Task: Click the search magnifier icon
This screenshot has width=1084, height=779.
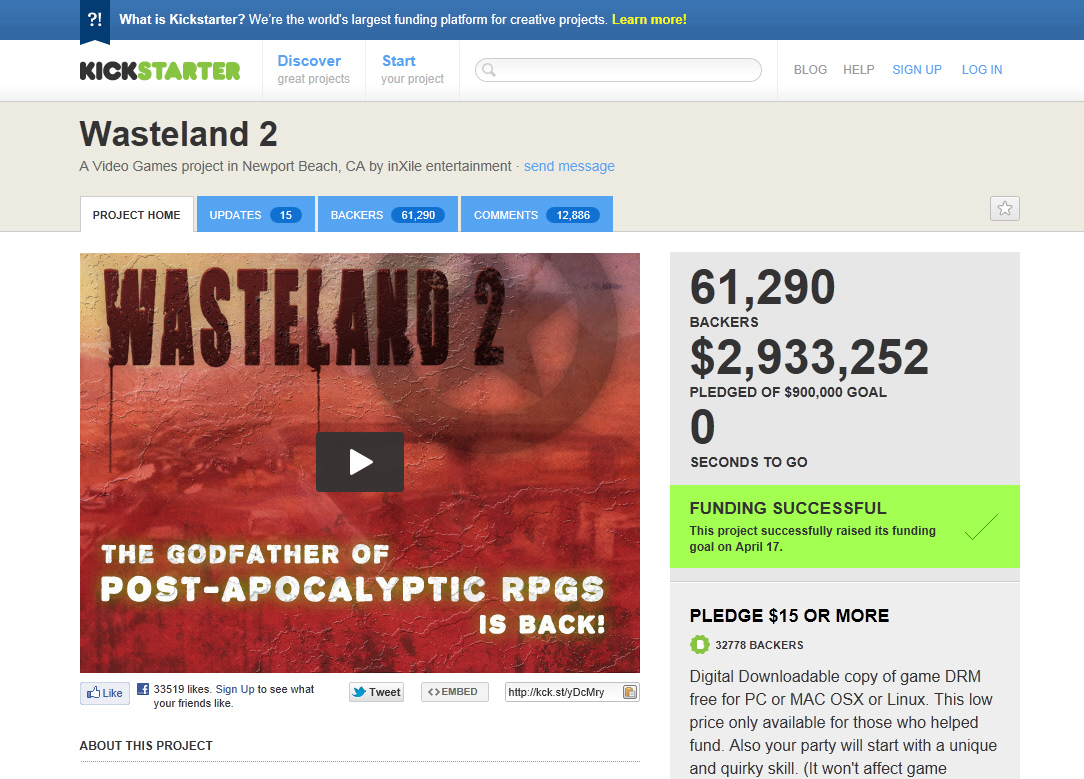Action: [489, 70]
